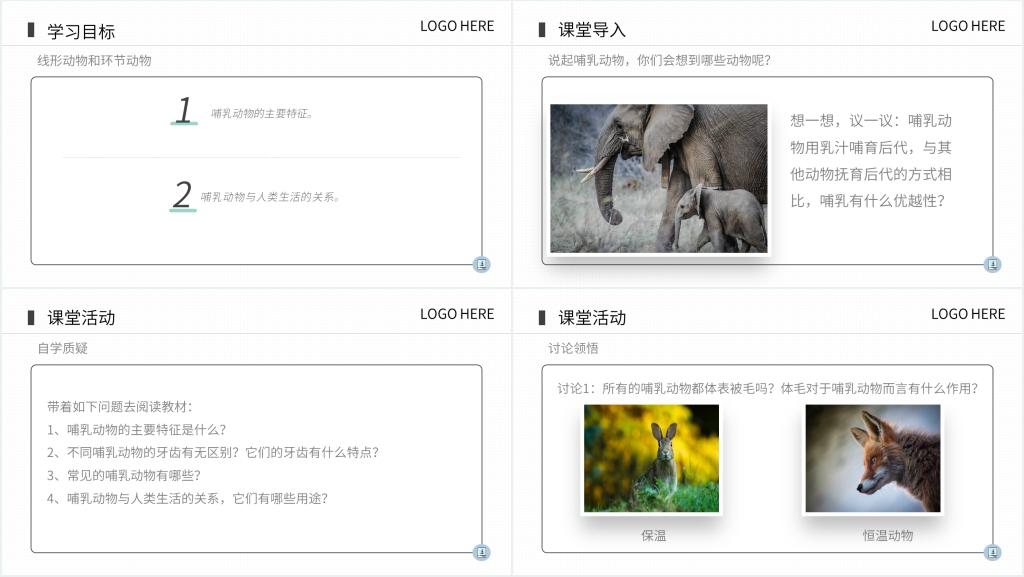1024x577 pixels.
Task: Click the 恒温动物 caption under the fox
Action: [888, 535]
